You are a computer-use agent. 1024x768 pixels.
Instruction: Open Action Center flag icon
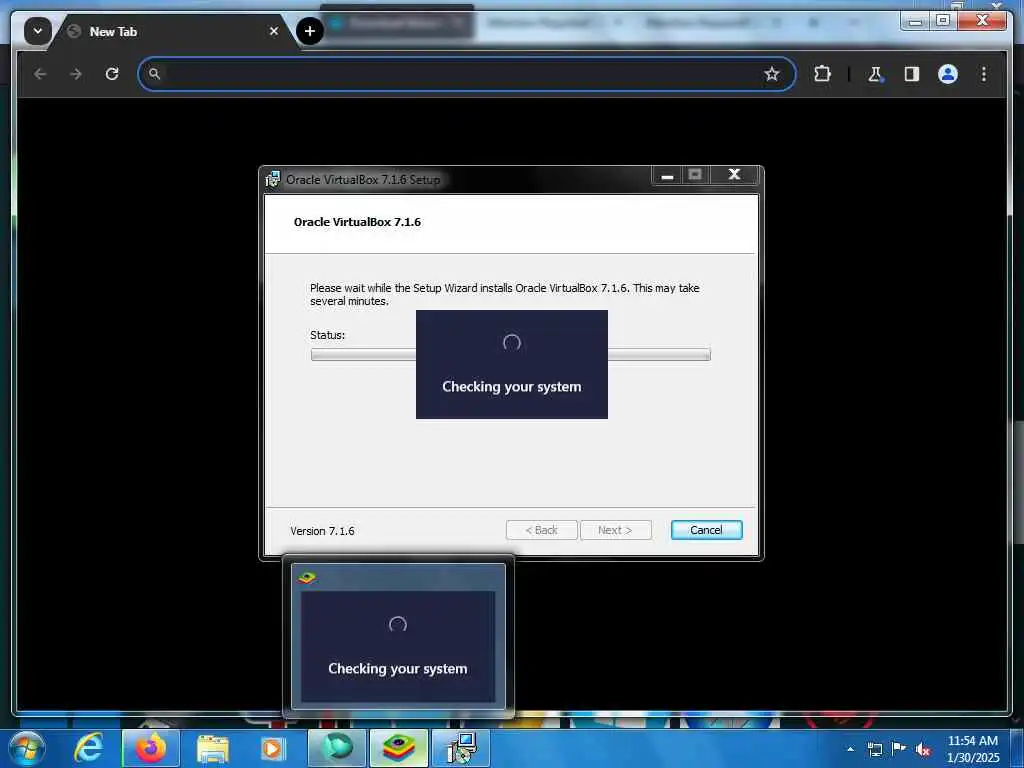click(x=899, y=748)
